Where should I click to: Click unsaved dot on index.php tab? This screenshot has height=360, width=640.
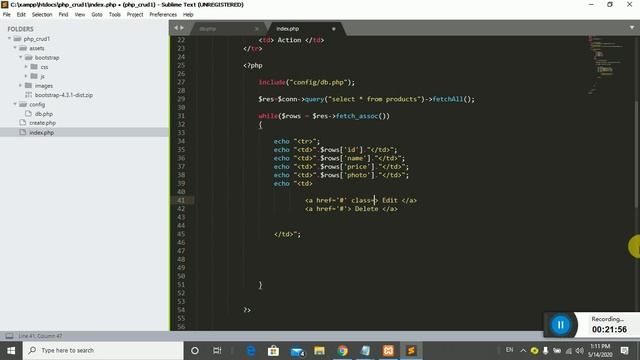tap(333, 29)
